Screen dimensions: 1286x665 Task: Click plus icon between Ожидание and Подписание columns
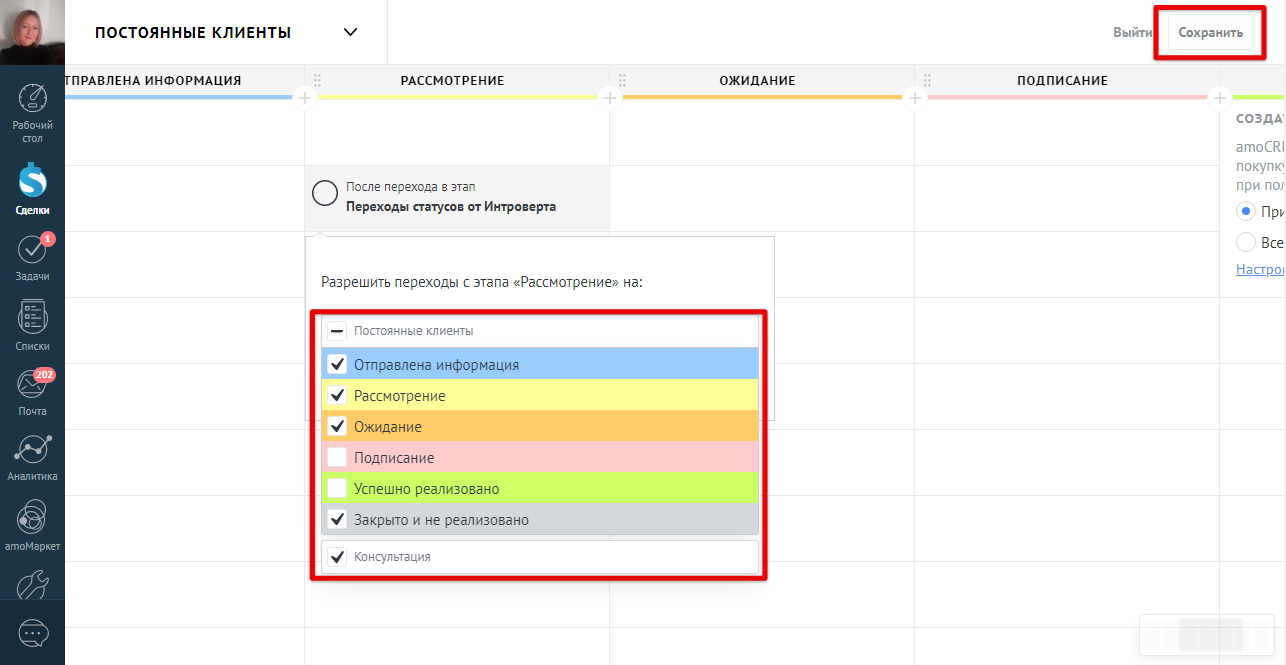[x=915, y=97]
